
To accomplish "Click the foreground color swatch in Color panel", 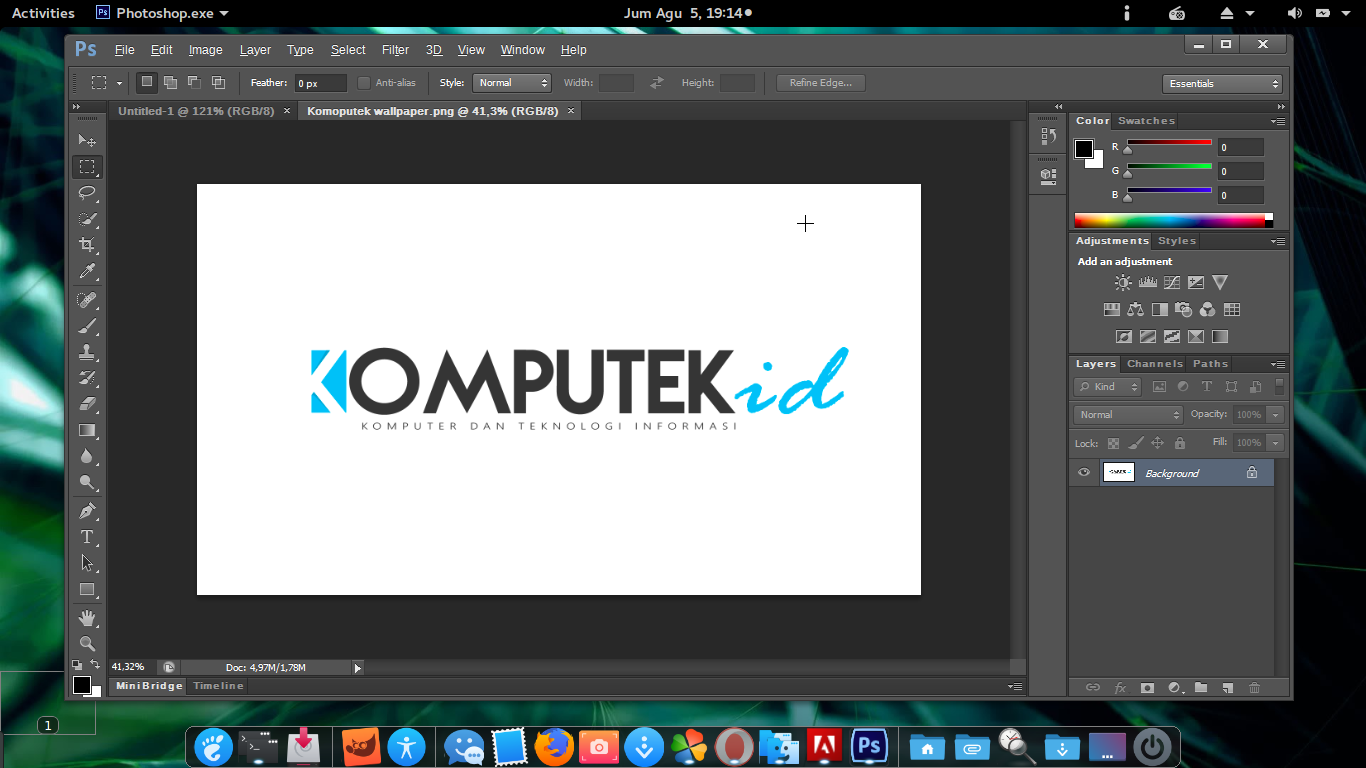I will [1084, 149].
